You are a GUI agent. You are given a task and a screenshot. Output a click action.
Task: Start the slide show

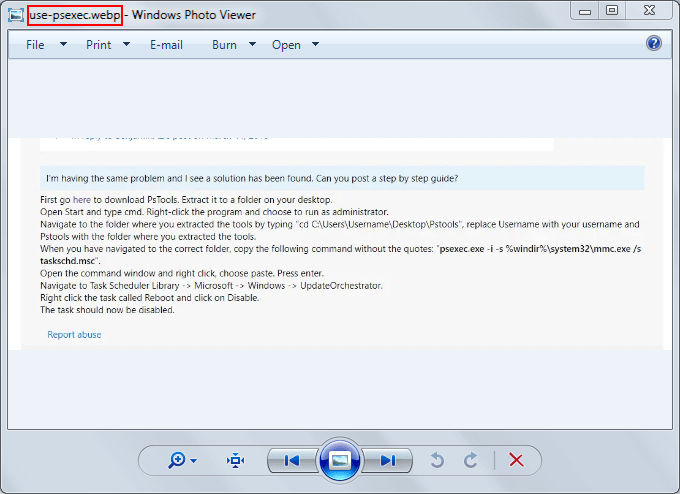click(x=340, y=460)
